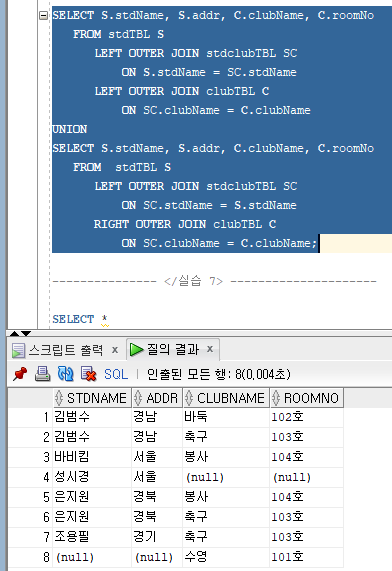Refresh the query result grid
Screen dimensions: 392x571
coord(66,374)
